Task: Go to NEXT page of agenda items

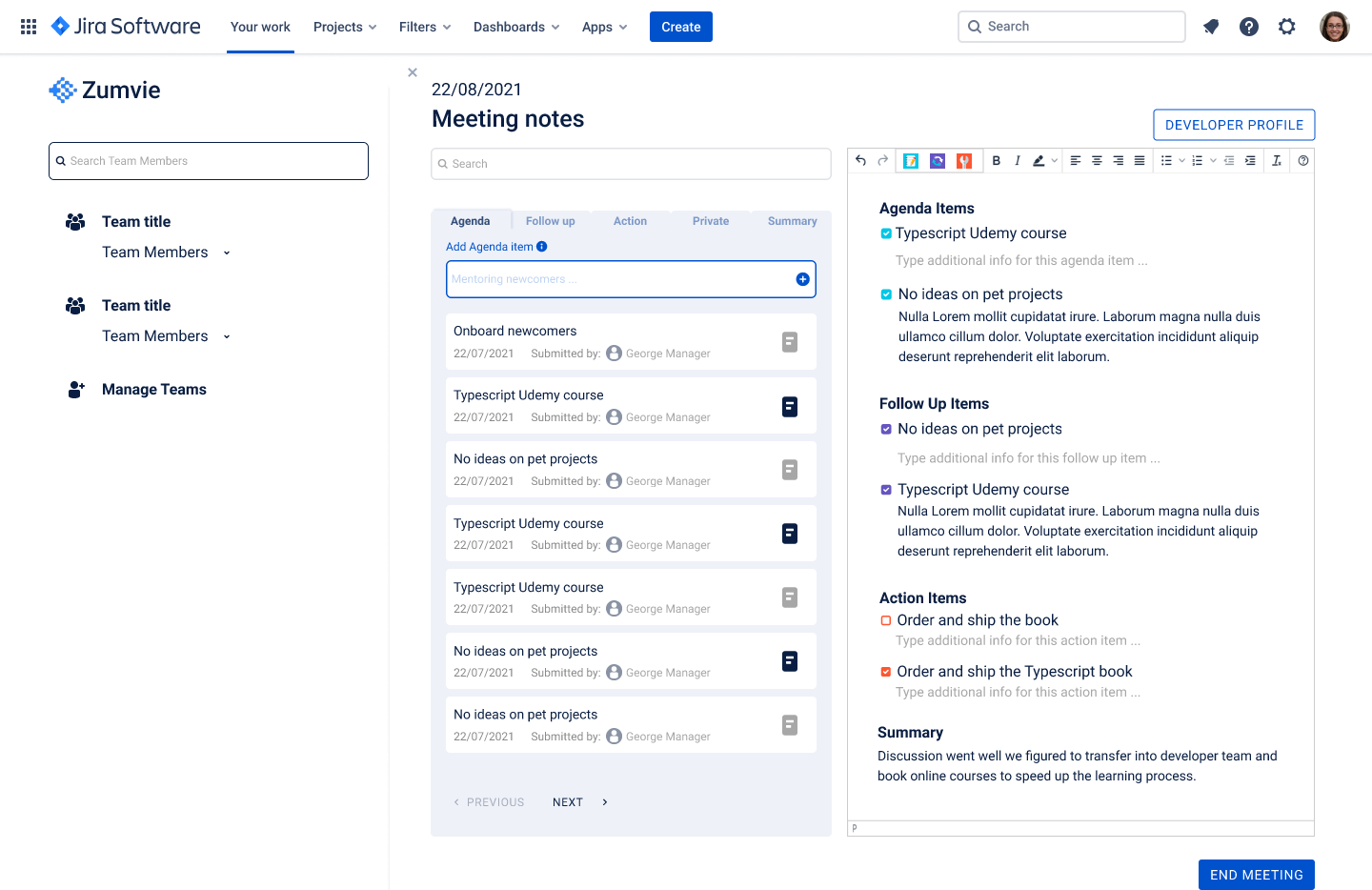Action: 579,802
